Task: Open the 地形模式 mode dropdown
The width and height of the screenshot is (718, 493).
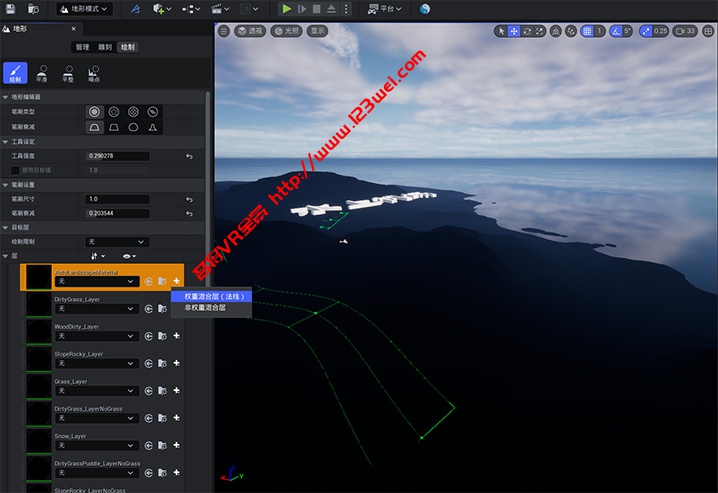Action: [x=84, y=9]
